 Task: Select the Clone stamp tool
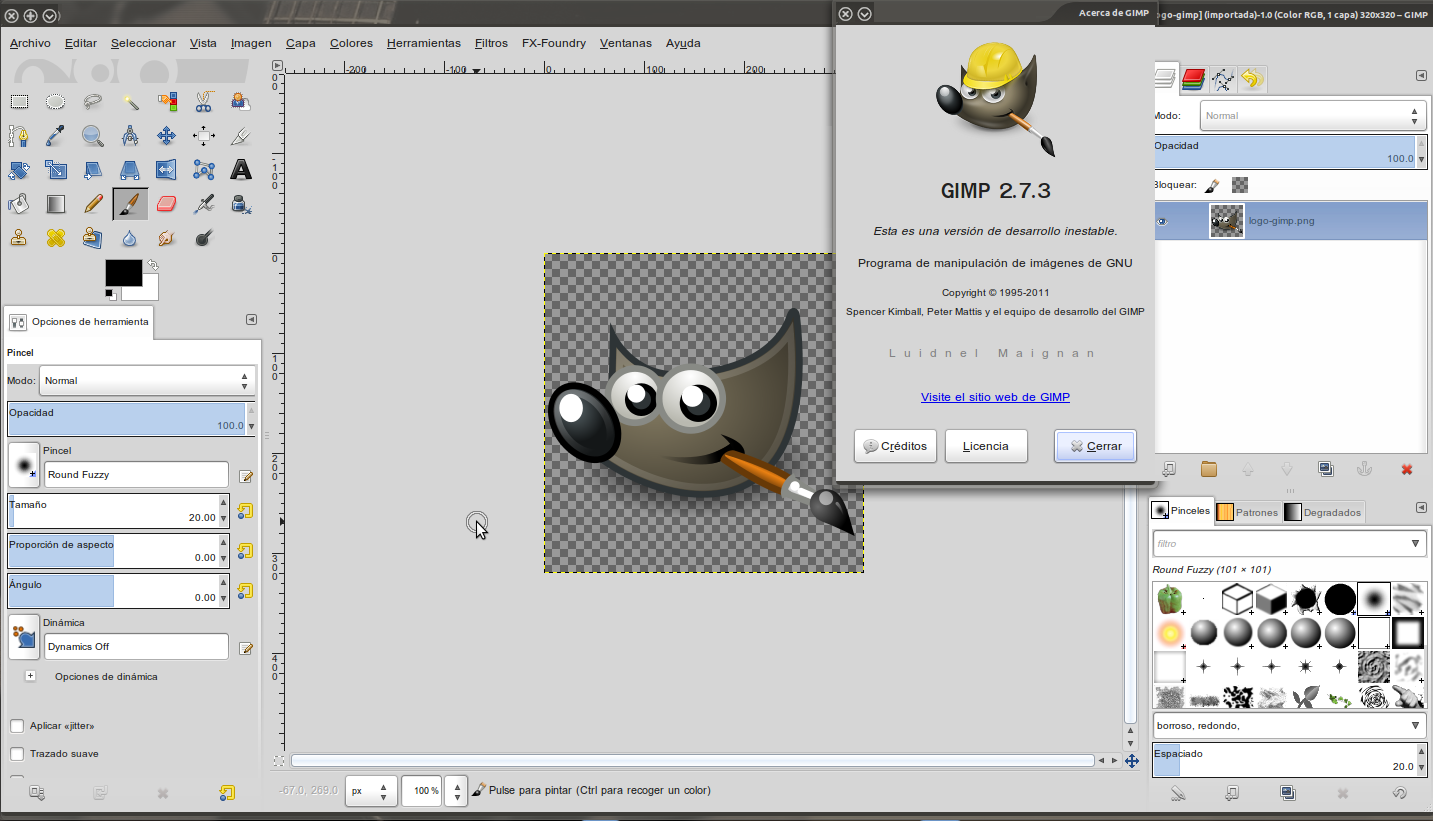[18, 237]
